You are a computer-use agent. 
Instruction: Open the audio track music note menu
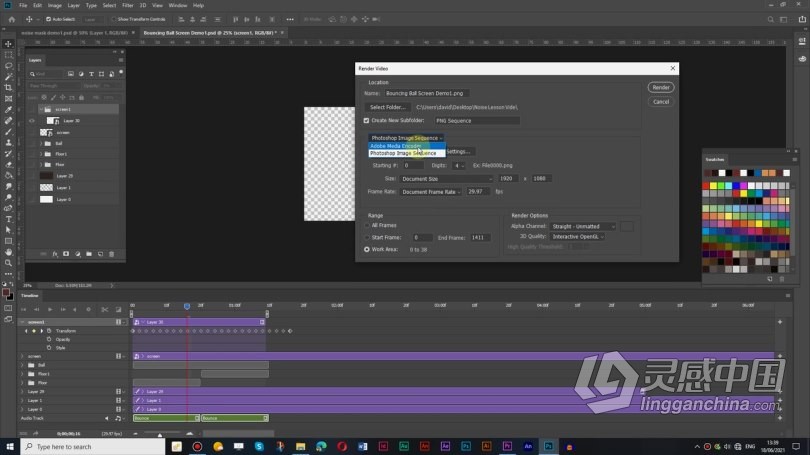[x=118, y=418]
